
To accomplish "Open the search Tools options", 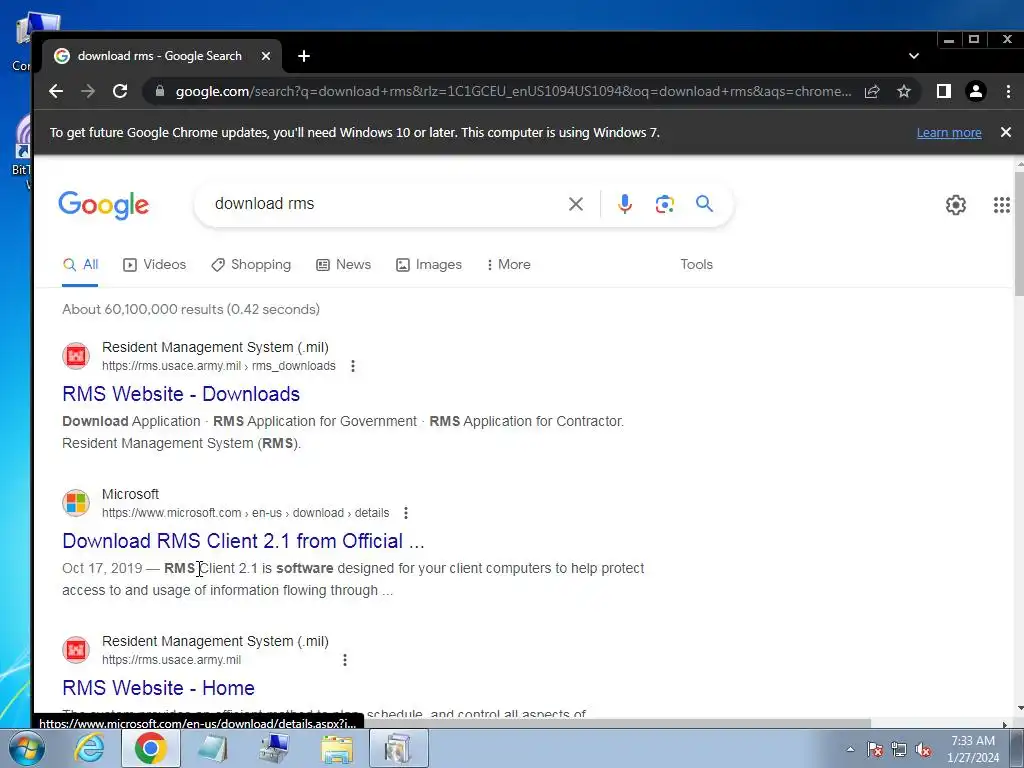I will [696, 264].
